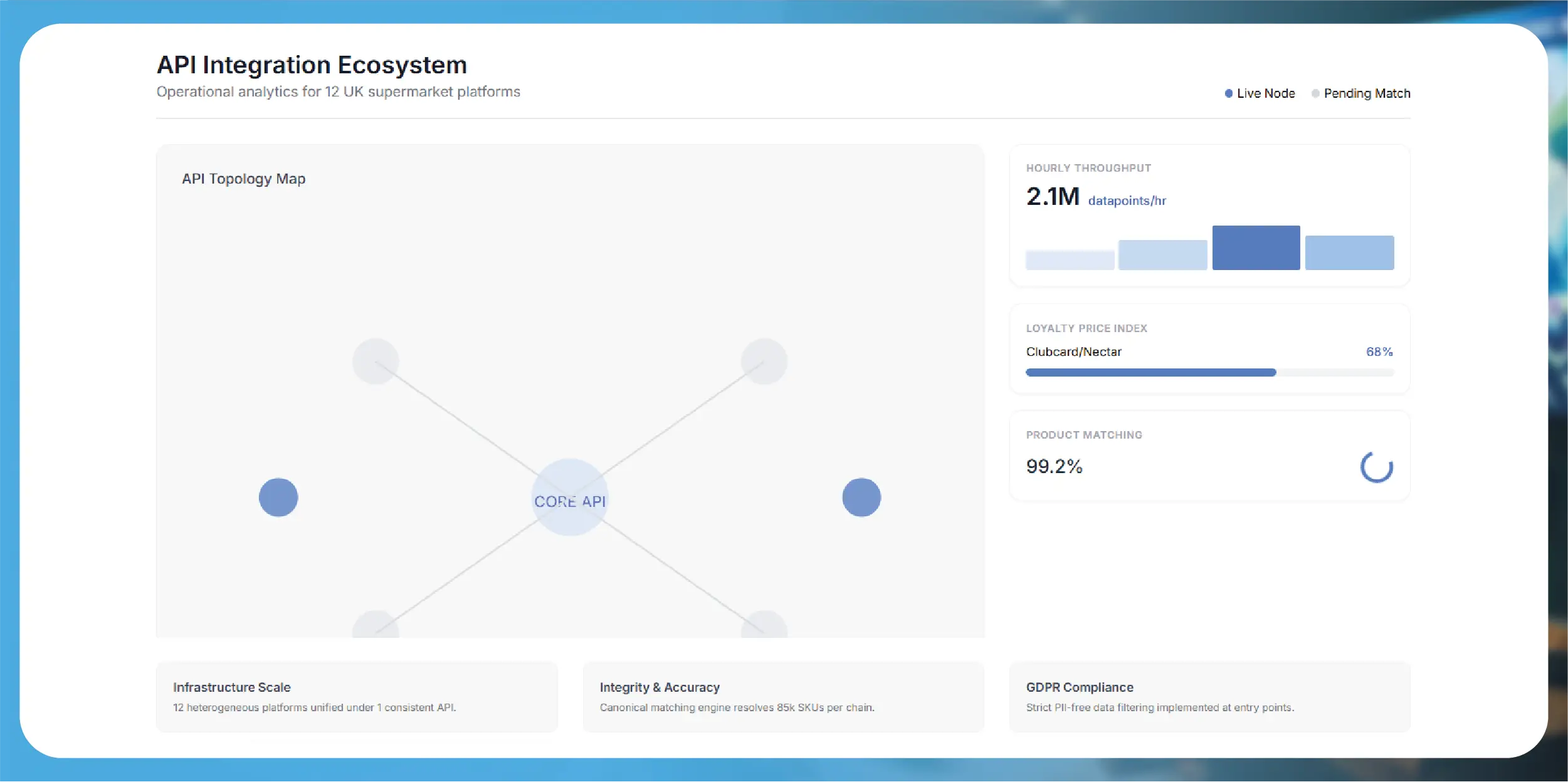Click the Clubcard/Nectar progress bar
The image size is (1568, 782).
click(x=1210, y=372)
